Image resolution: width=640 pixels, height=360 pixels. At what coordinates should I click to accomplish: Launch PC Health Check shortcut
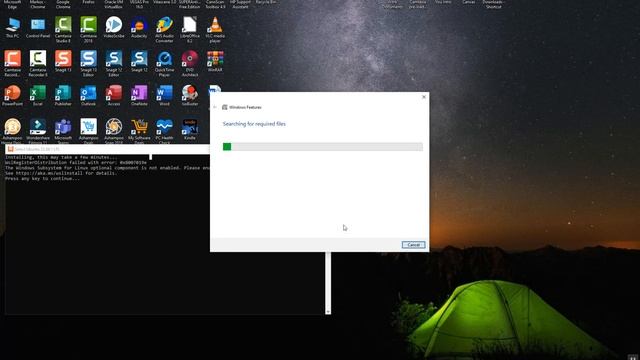coord(164,131)
